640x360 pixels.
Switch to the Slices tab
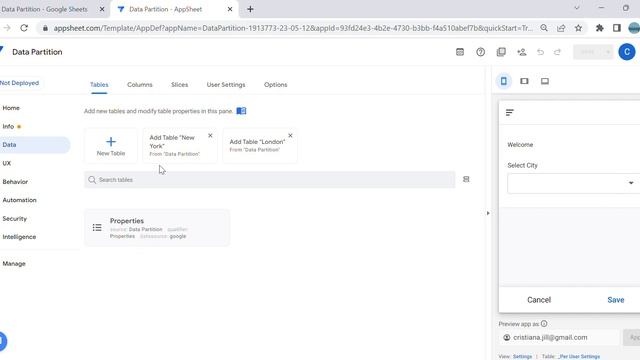tap(180, 84)
